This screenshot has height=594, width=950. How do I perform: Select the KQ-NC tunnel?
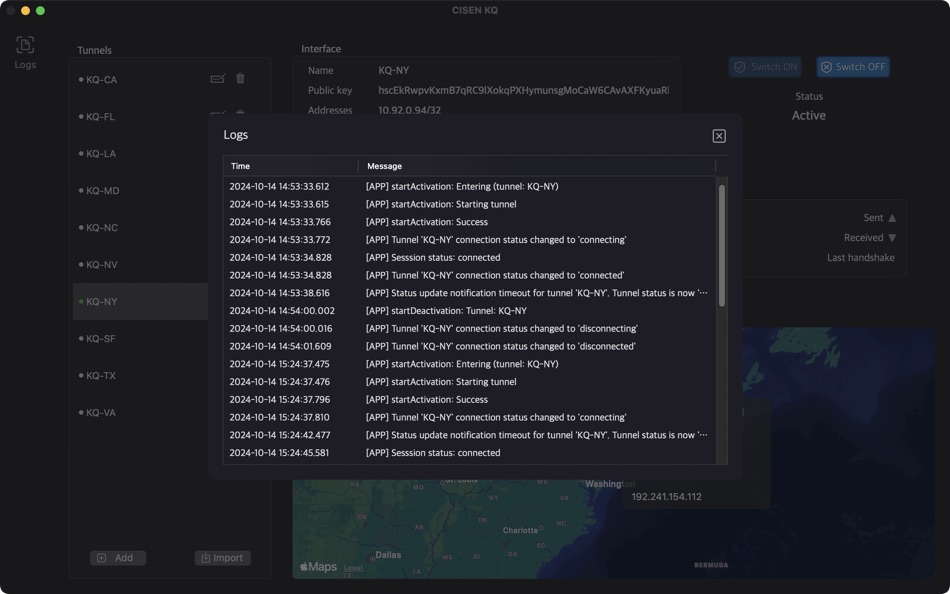pyautogui.click(x=141, y=227)
